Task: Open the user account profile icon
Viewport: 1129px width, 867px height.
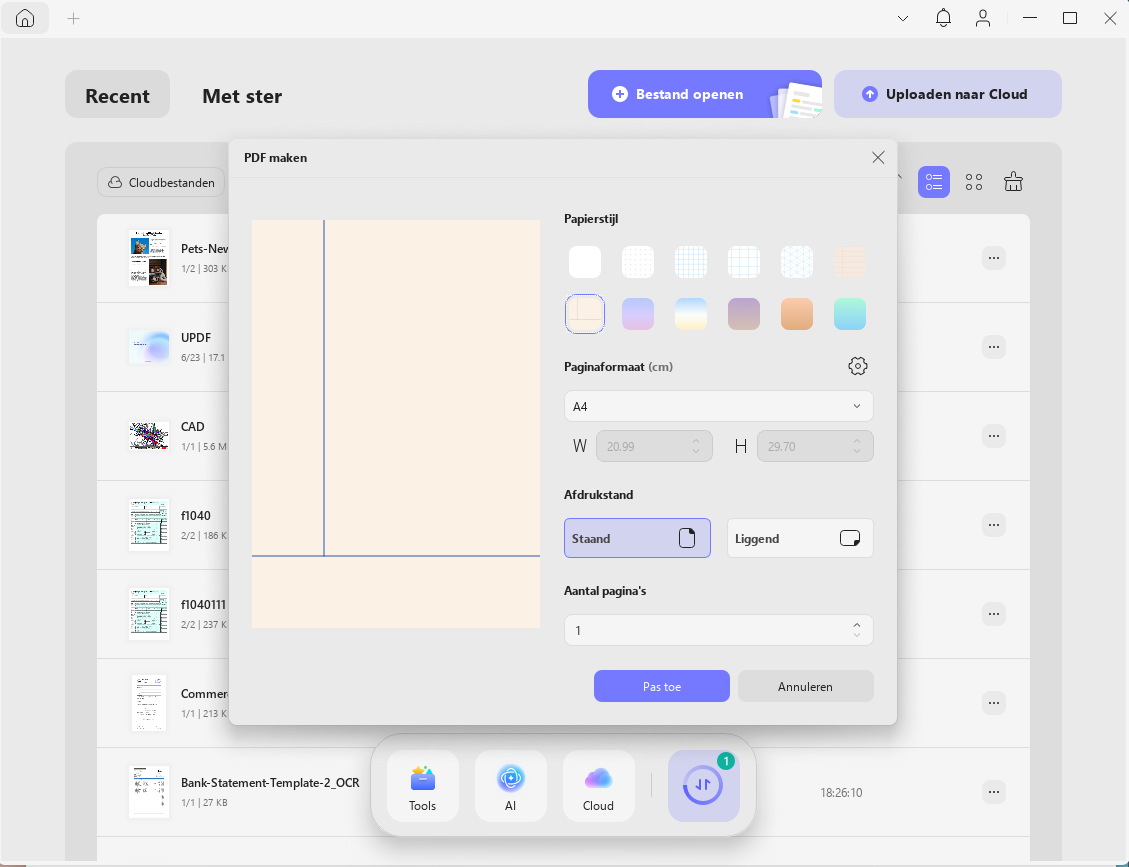Action: click(983, 18)
